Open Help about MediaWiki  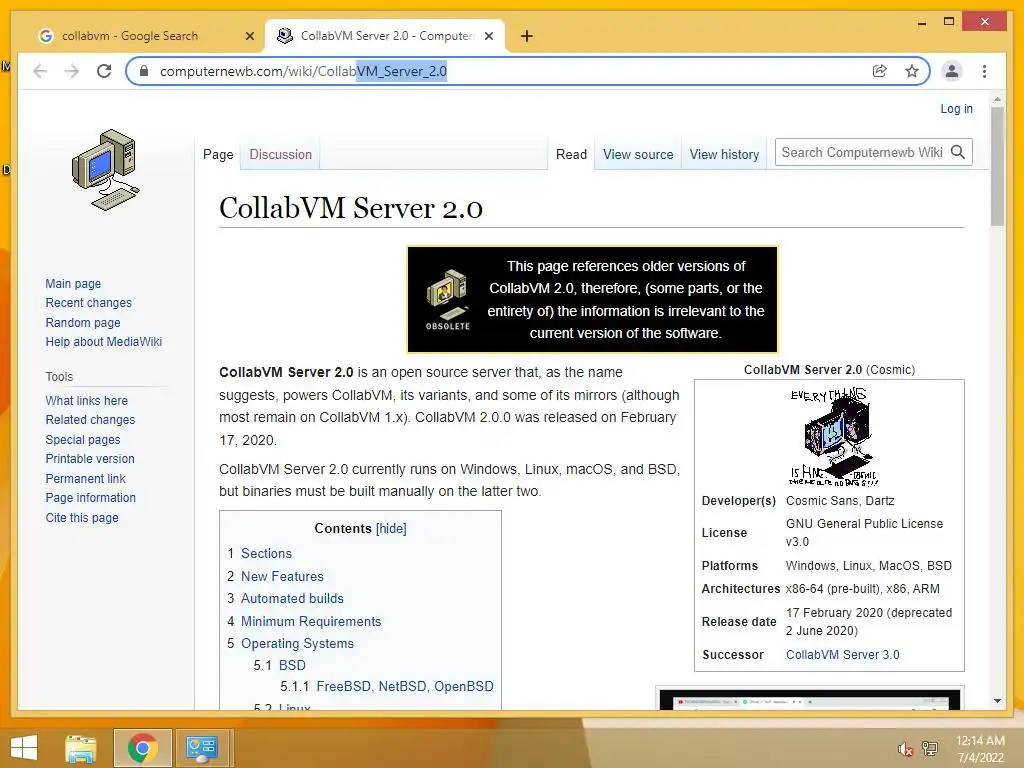click(103, 342)
